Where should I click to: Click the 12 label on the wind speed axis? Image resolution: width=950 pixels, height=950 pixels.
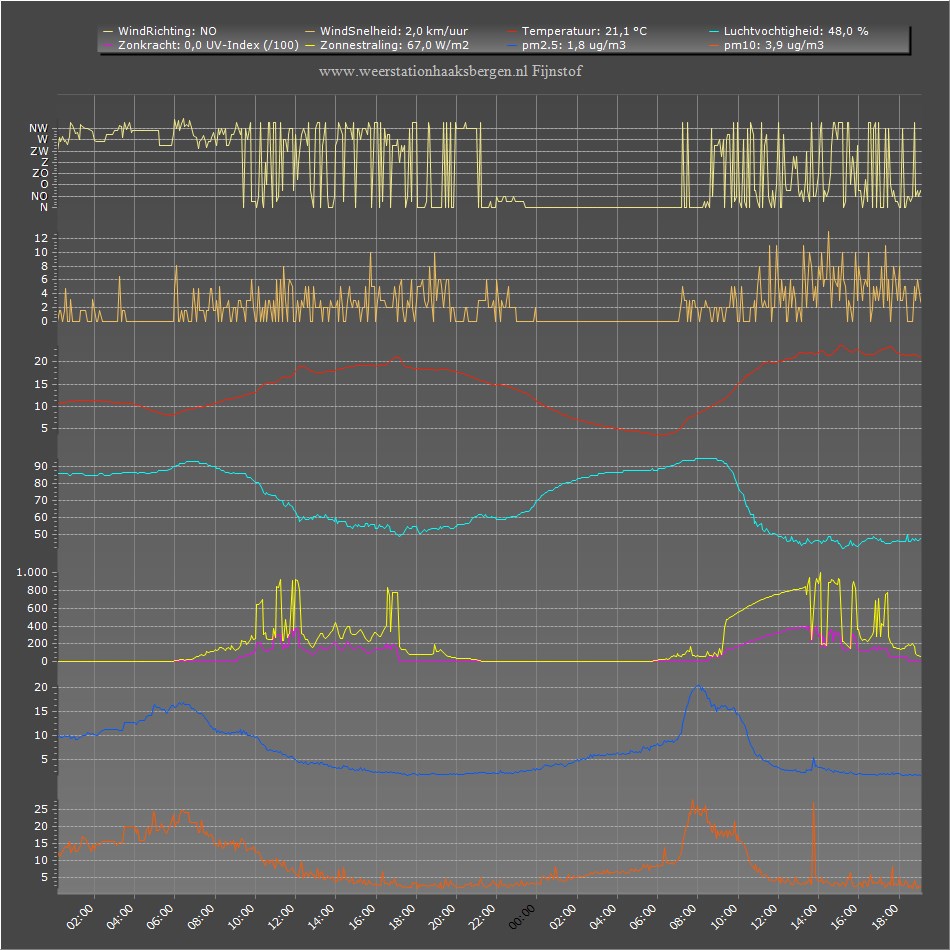[41, 238]
